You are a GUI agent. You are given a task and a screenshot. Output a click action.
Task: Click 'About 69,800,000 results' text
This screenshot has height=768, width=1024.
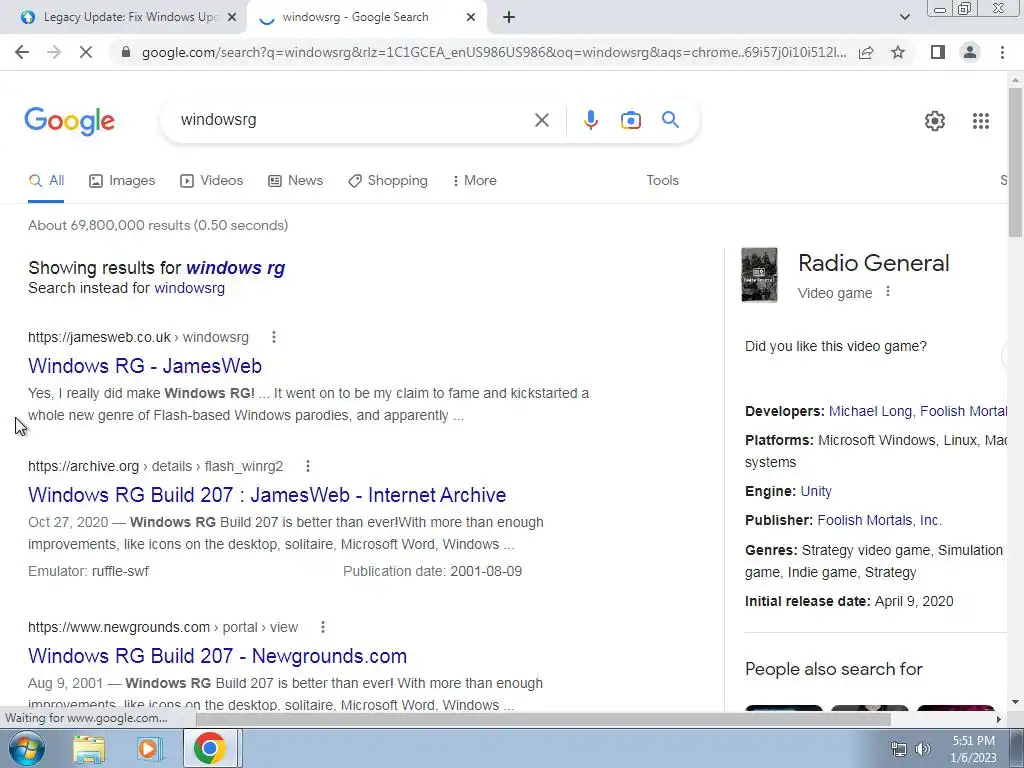158,225
